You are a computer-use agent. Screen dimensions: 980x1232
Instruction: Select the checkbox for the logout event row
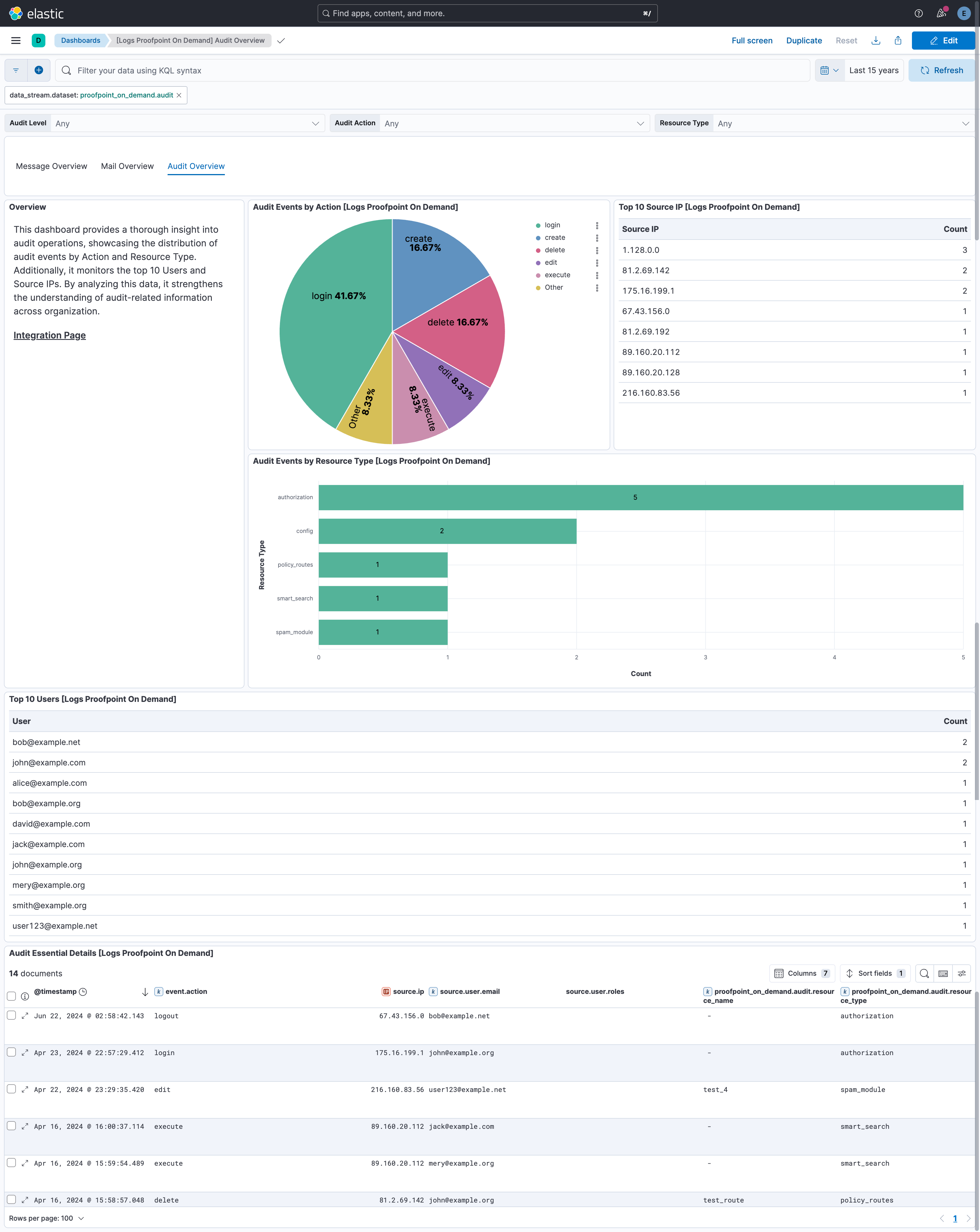pos(11,1015)
